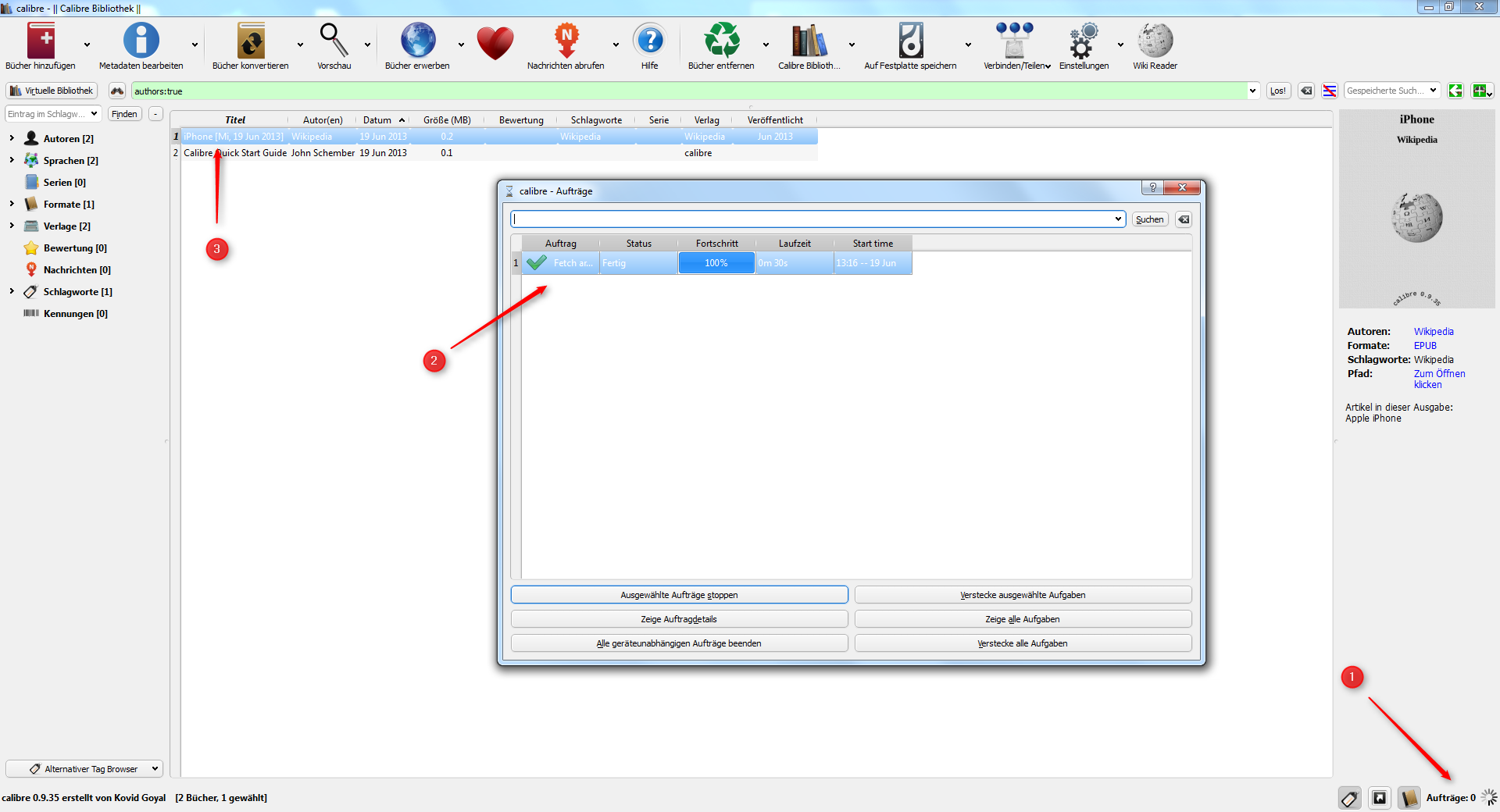This screenshot has height=812, width=1500.
Task: Open the Gespeicherte Suche dropdown
Action: (x=1391, y=91)
